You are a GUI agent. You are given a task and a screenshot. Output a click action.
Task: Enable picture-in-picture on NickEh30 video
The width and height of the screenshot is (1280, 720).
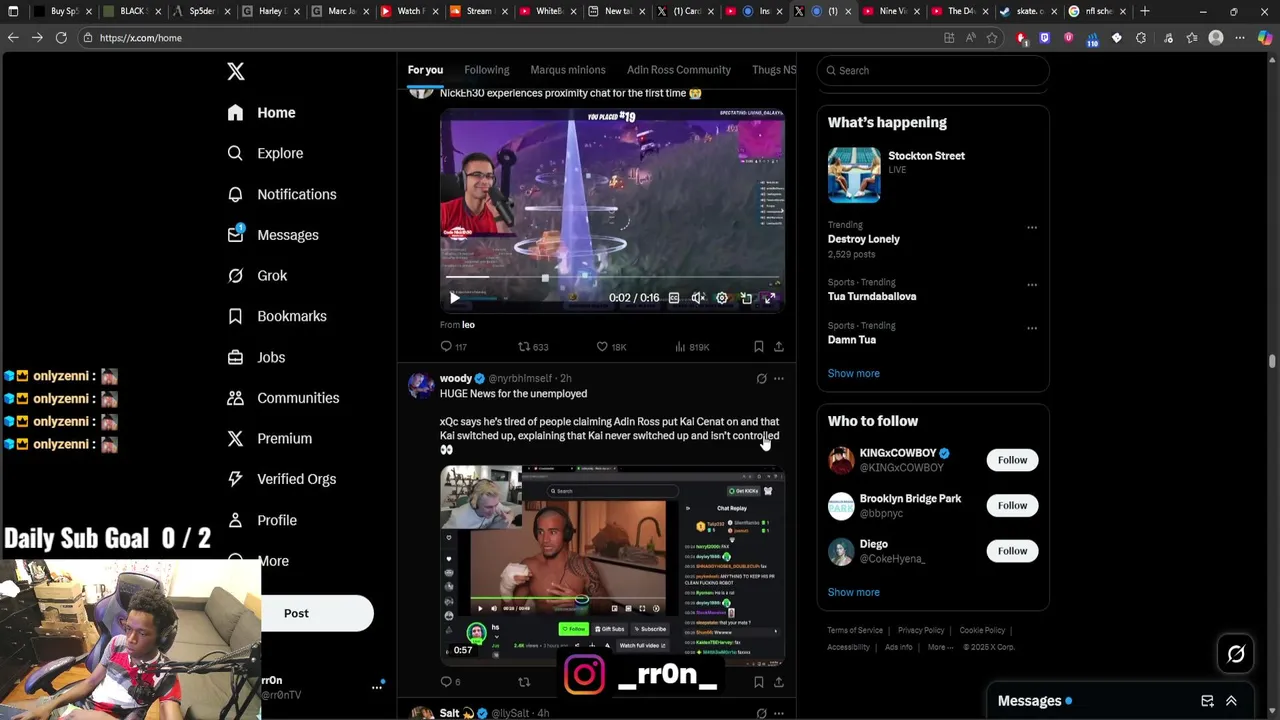(x=746, y=298)
